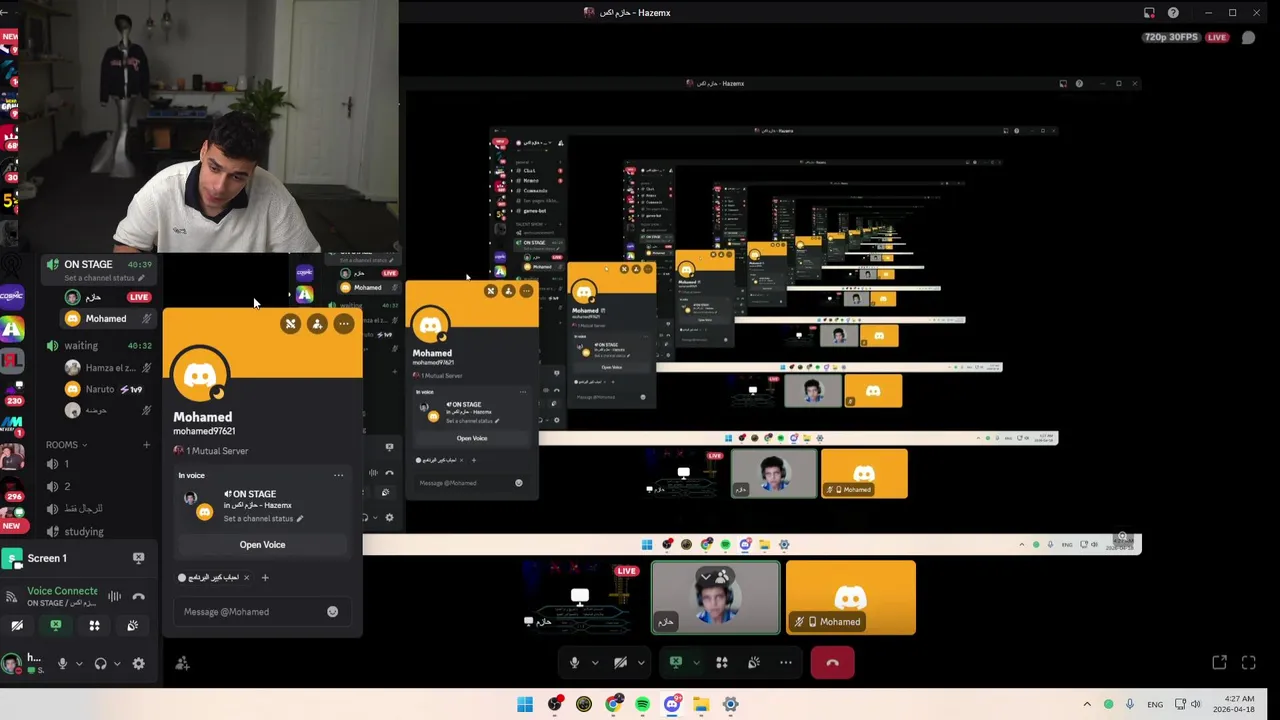Open Spotify from the taskbar

(x=642, y=704)
